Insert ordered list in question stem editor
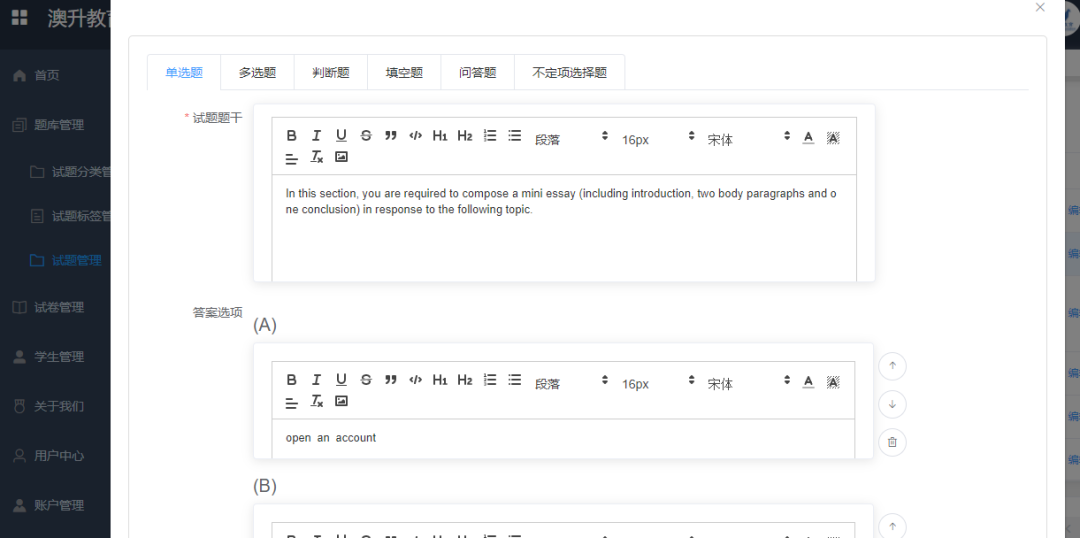Image resolution: width=1080 pixels, height=538 pixels. point(490,136)
